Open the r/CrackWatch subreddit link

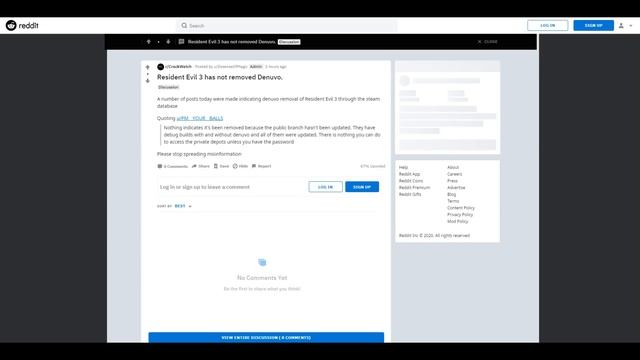click(178, 67)
